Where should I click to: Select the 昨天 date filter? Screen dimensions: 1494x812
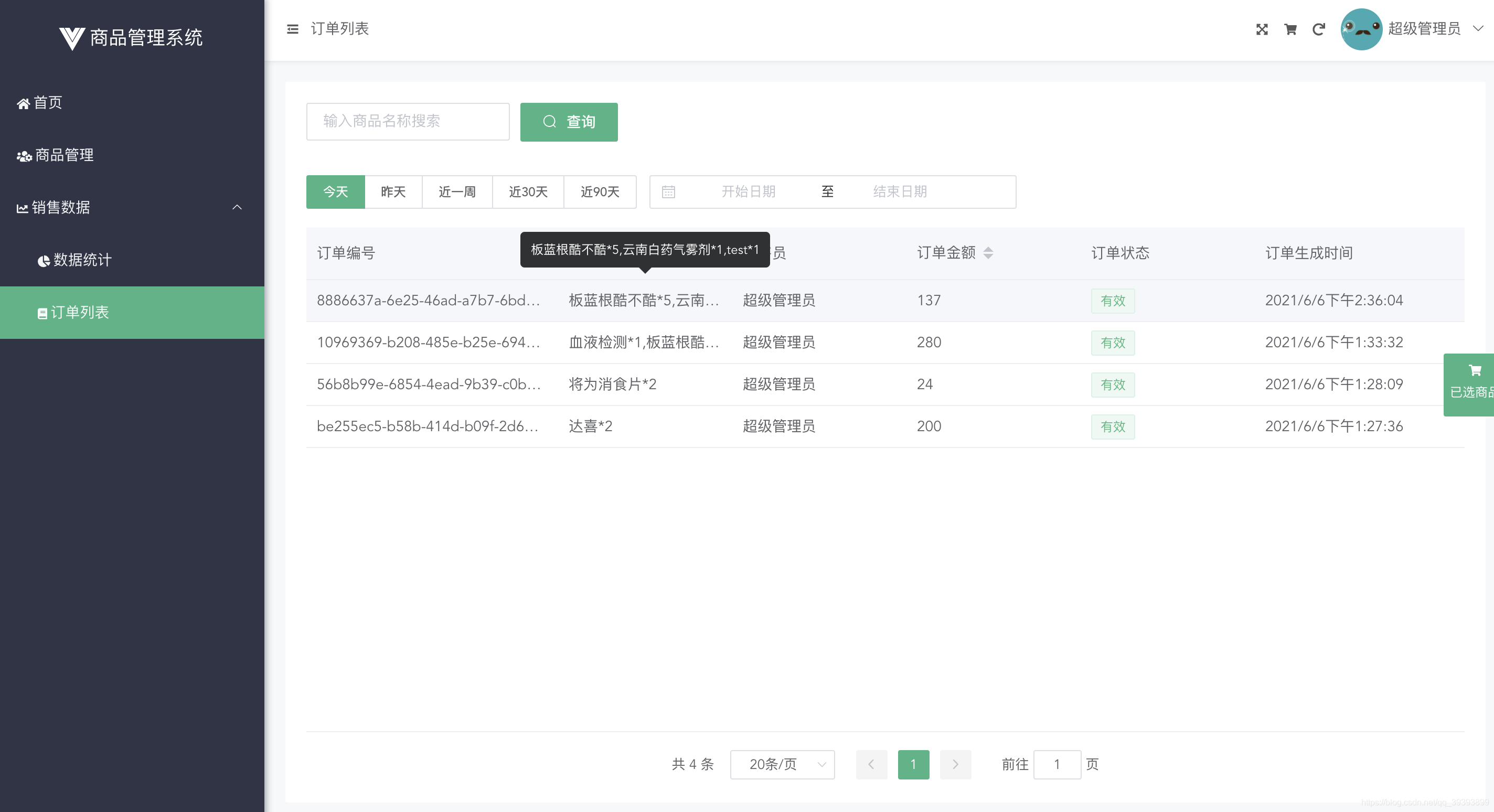click(393, 191)
